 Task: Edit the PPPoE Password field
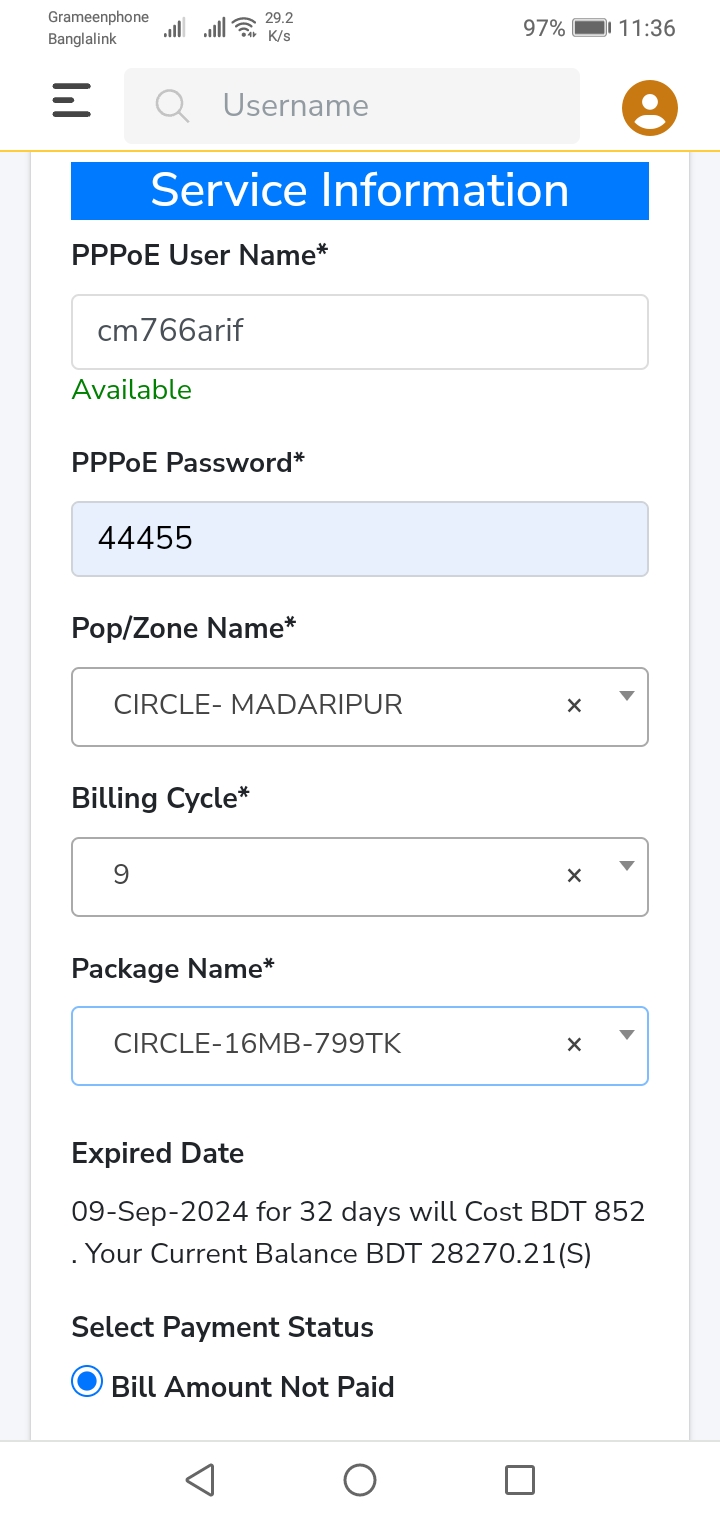(360, 539)
